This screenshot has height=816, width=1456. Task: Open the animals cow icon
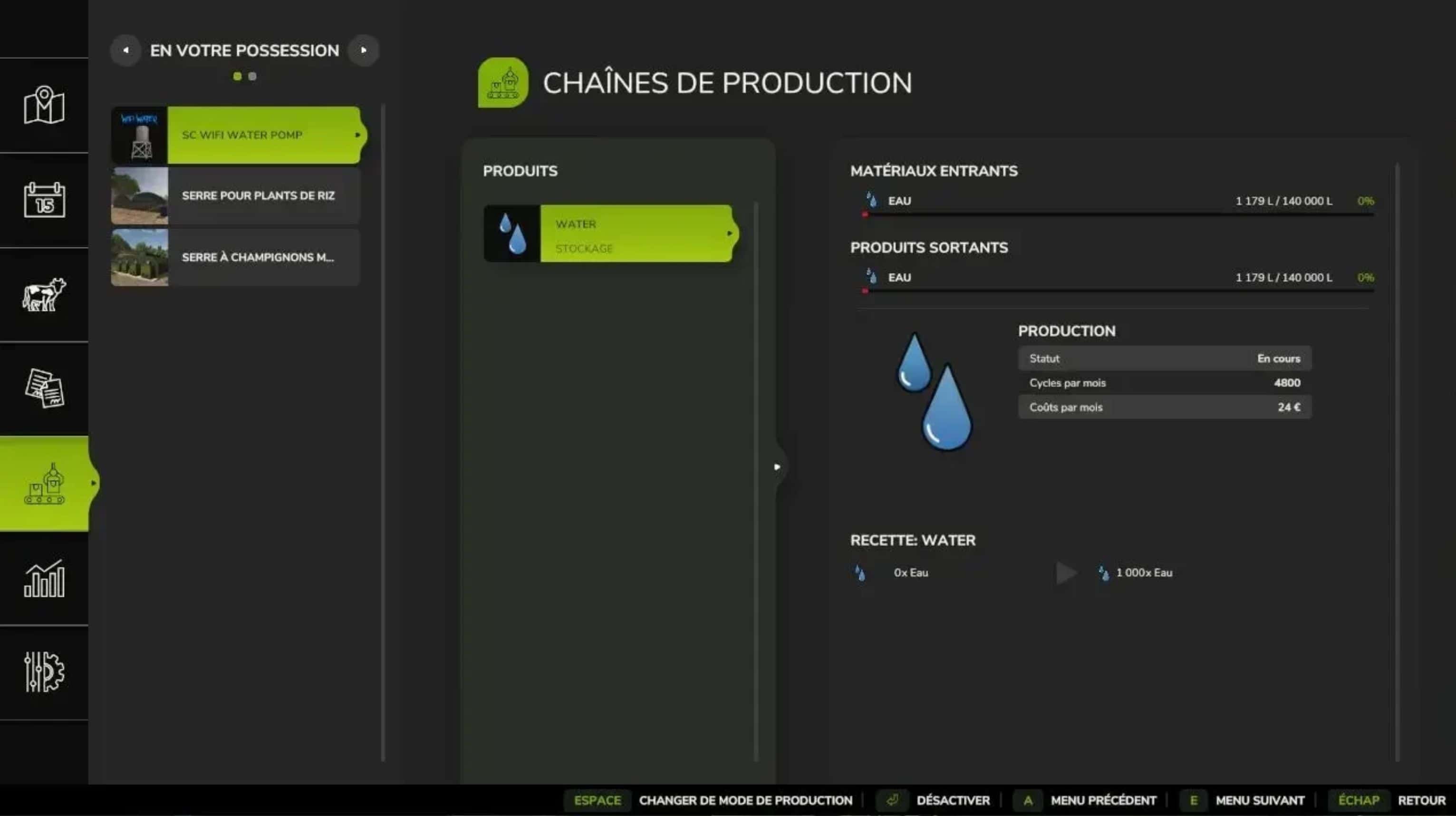tap(44, 294)
